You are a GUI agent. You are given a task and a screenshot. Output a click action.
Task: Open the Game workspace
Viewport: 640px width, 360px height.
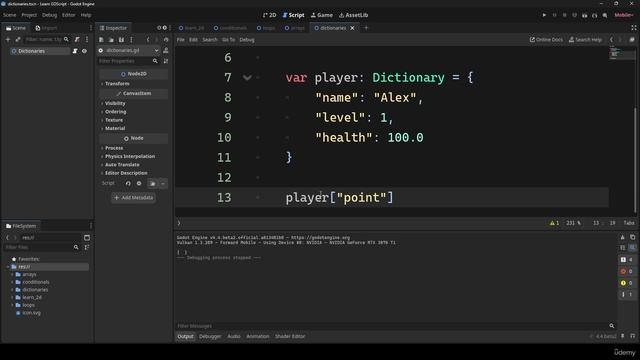(322, 15)
